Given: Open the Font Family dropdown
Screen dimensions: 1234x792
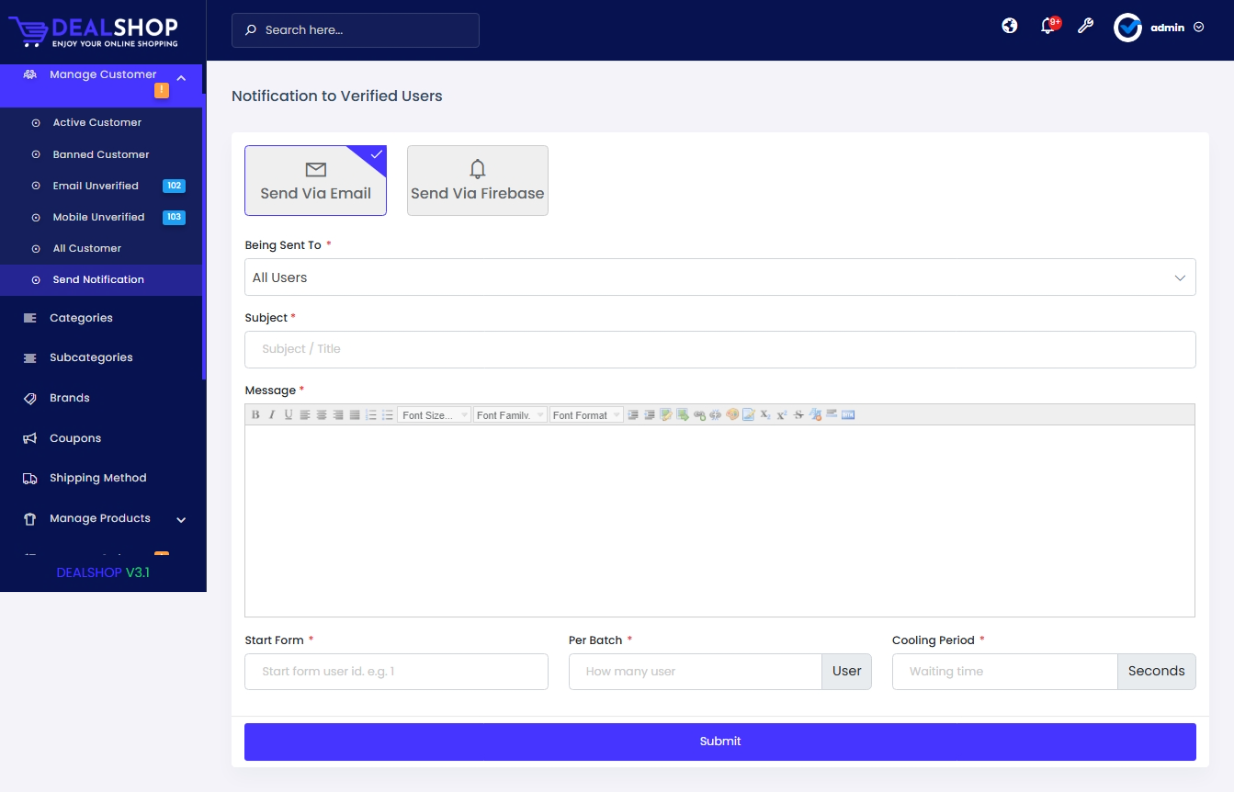Looking at the screenshot, I should (510, 415).
